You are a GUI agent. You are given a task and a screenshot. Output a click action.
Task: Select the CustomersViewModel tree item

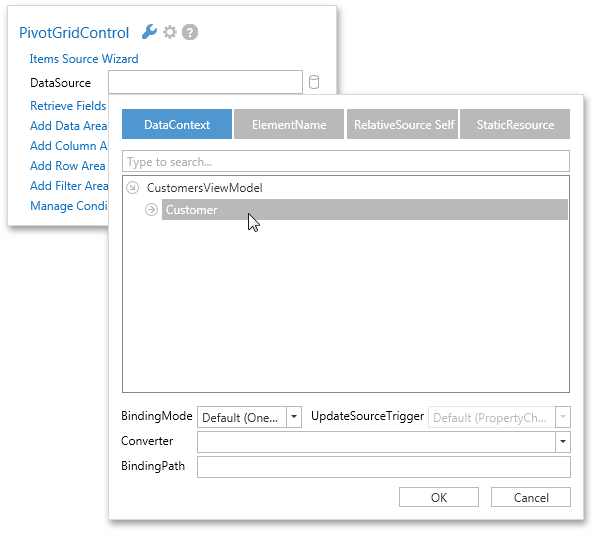tap(204, 188)
